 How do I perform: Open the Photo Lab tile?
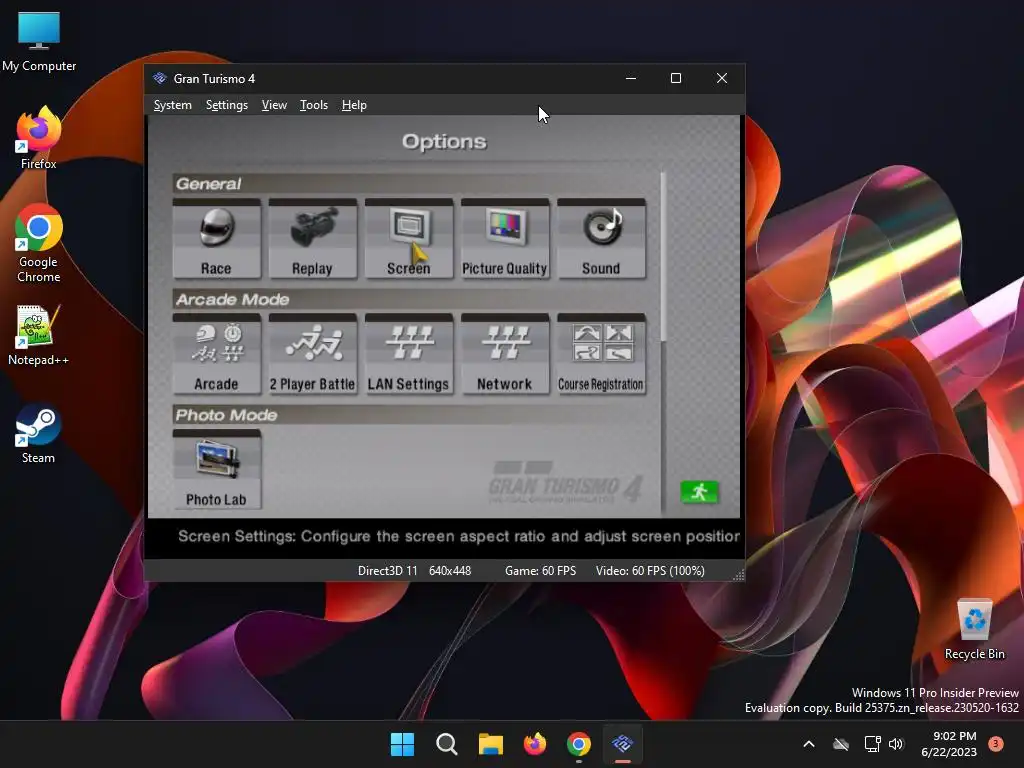216,470
